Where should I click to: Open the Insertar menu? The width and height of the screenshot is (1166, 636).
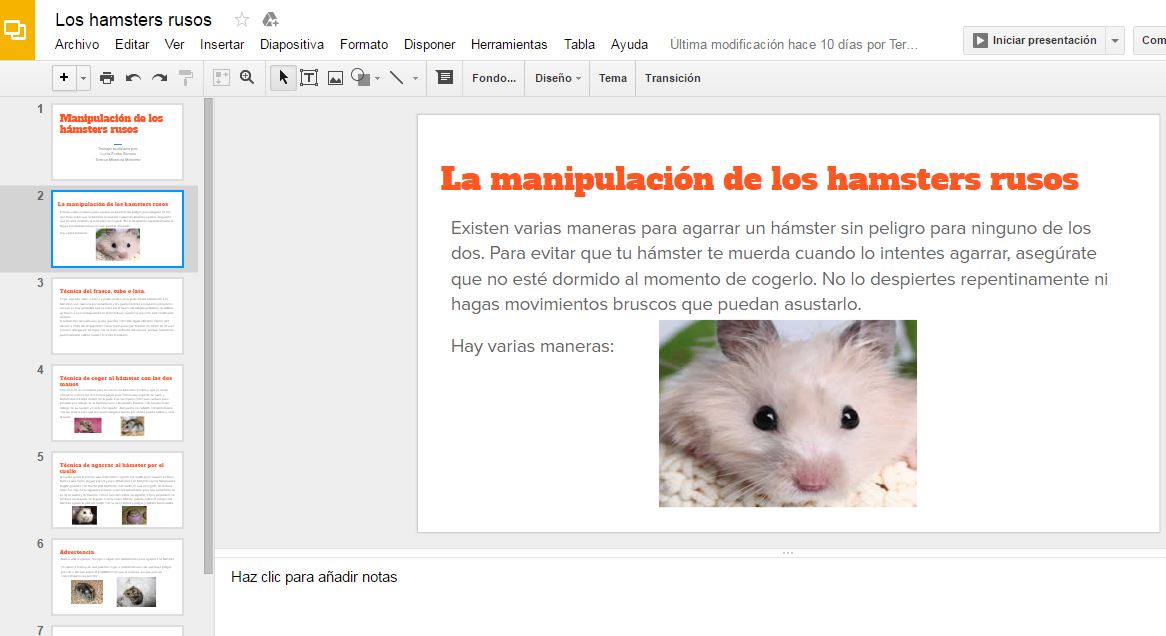tap(222, 45)
